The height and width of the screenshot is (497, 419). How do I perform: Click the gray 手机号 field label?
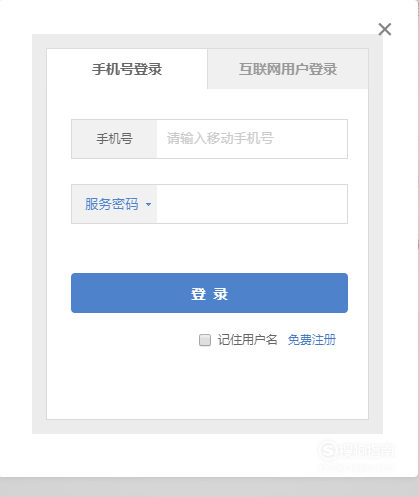[114, 139]
